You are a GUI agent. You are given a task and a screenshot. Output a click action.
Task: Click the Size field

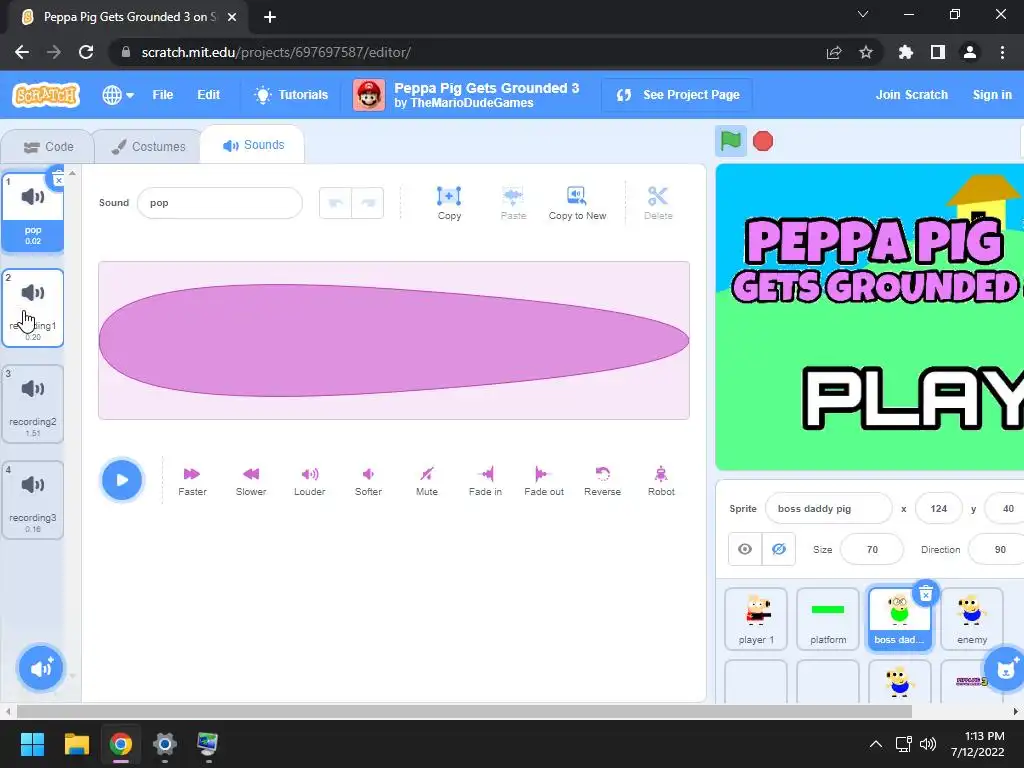pos(872,549)
